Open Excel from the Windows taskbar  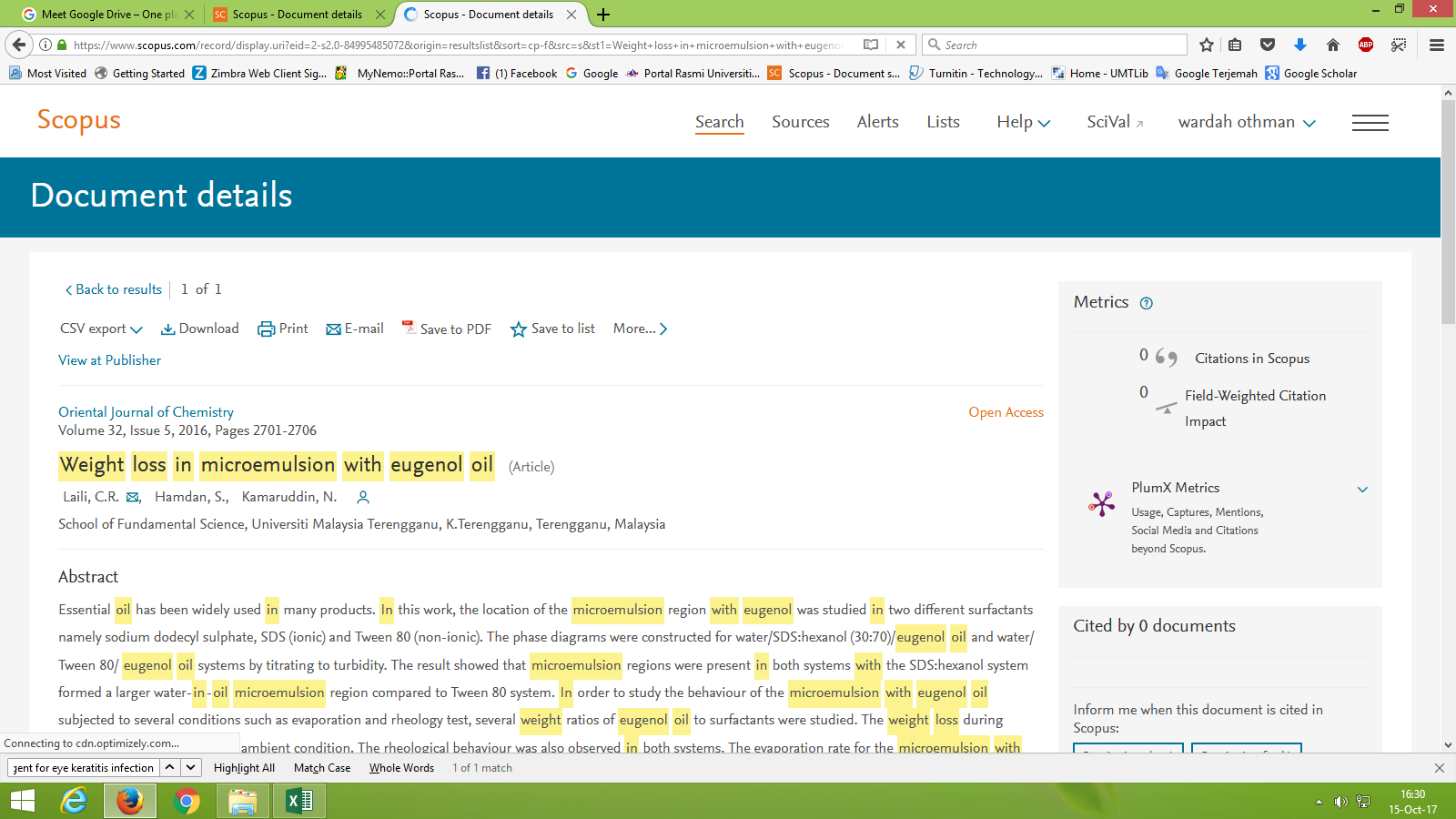[299, 801]
